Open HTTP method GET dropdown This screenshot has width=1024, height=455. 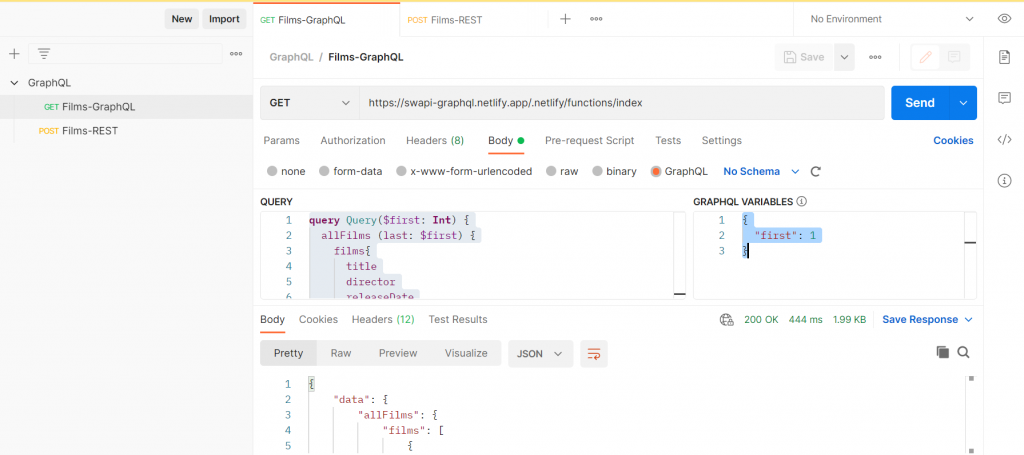[310, 103]
